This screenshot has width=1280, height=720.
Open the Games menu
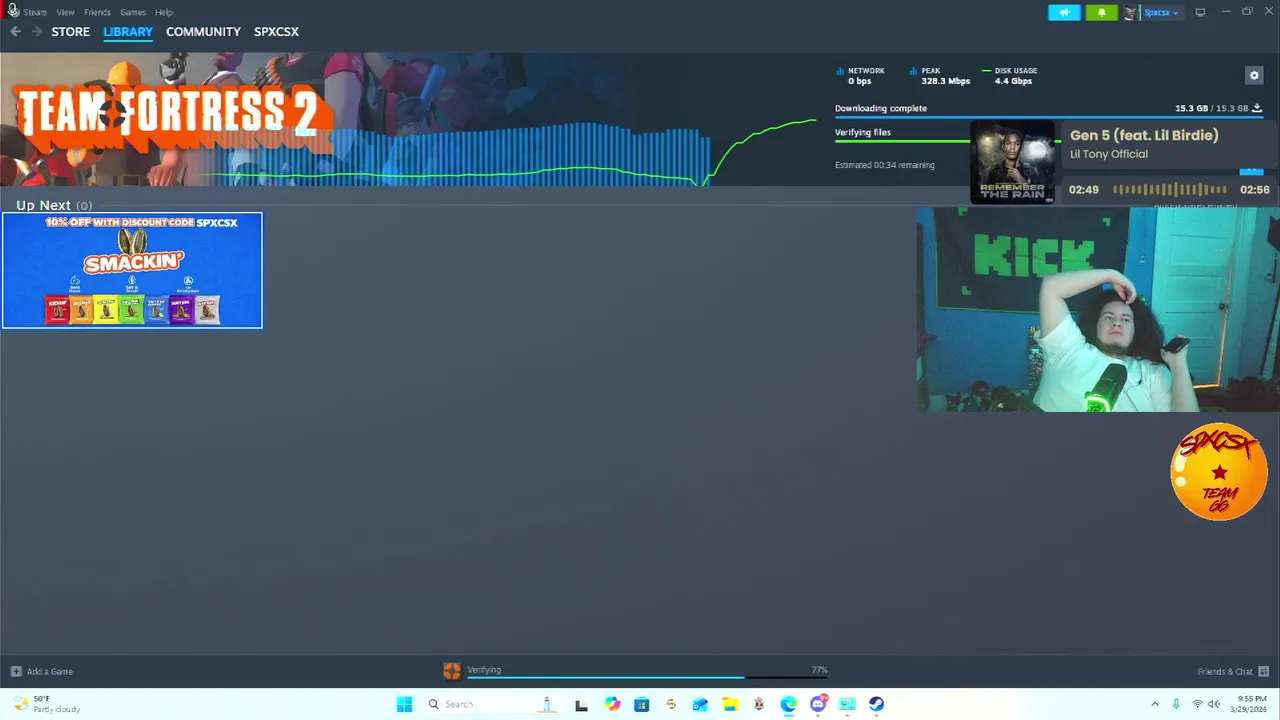click(x=133, y=12)
